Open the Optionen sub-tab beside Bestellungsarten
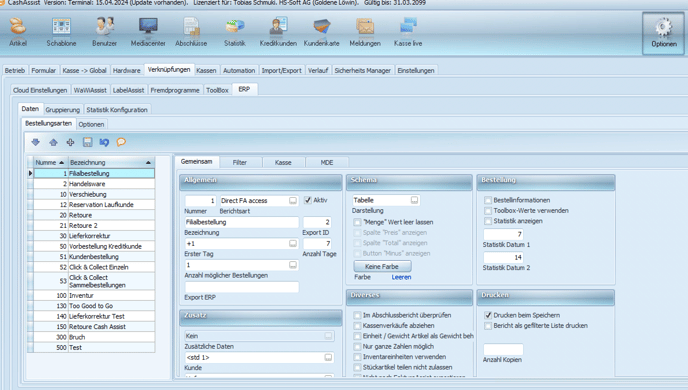The width and height of the screenshot is (688, 390). (x=91, y=124)
